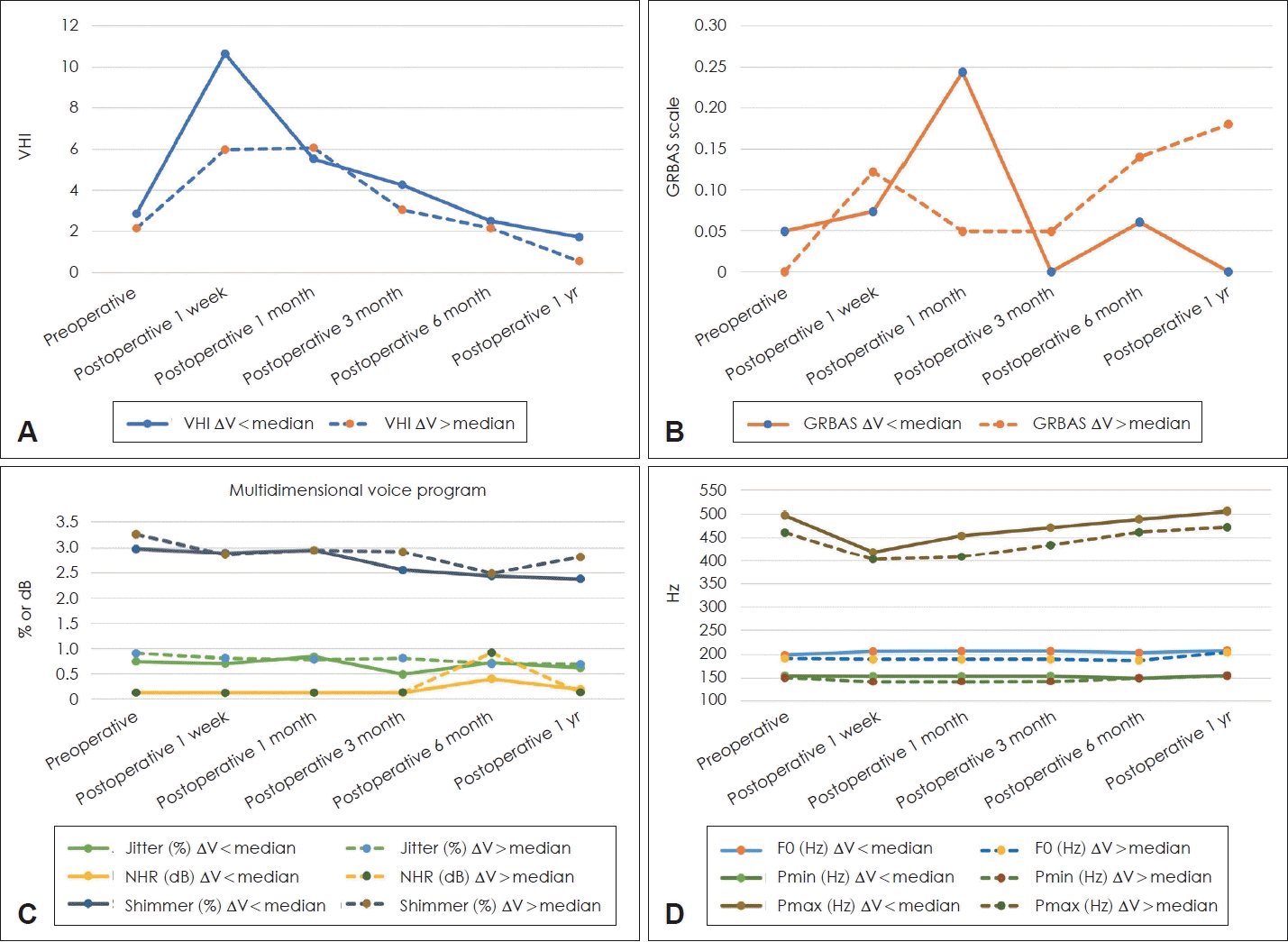Click the solid VHI data point at Preoperative

137,214
